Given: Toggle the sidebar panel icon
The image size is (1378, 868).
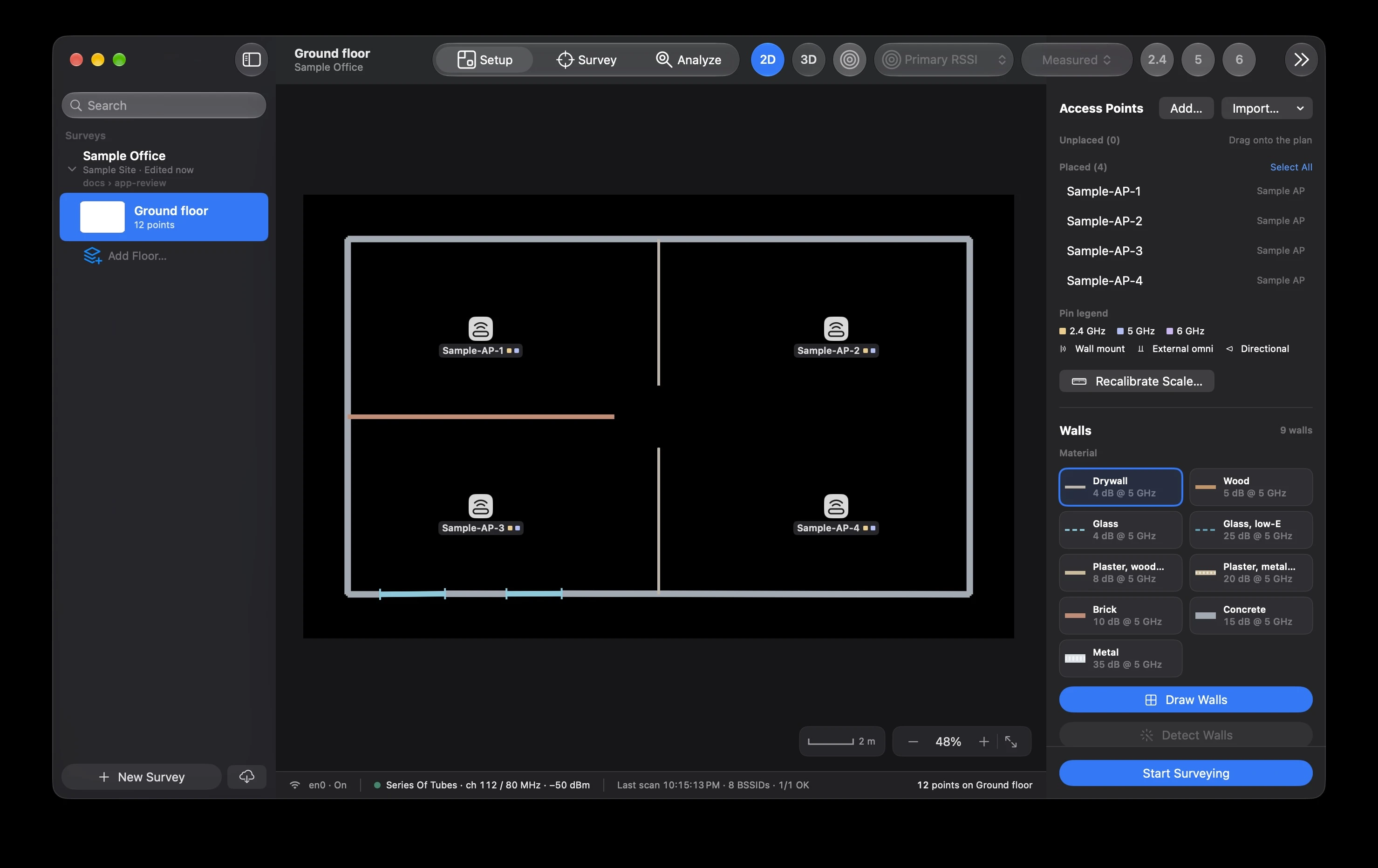Looking at the screenshot, I should click(251, 60).
